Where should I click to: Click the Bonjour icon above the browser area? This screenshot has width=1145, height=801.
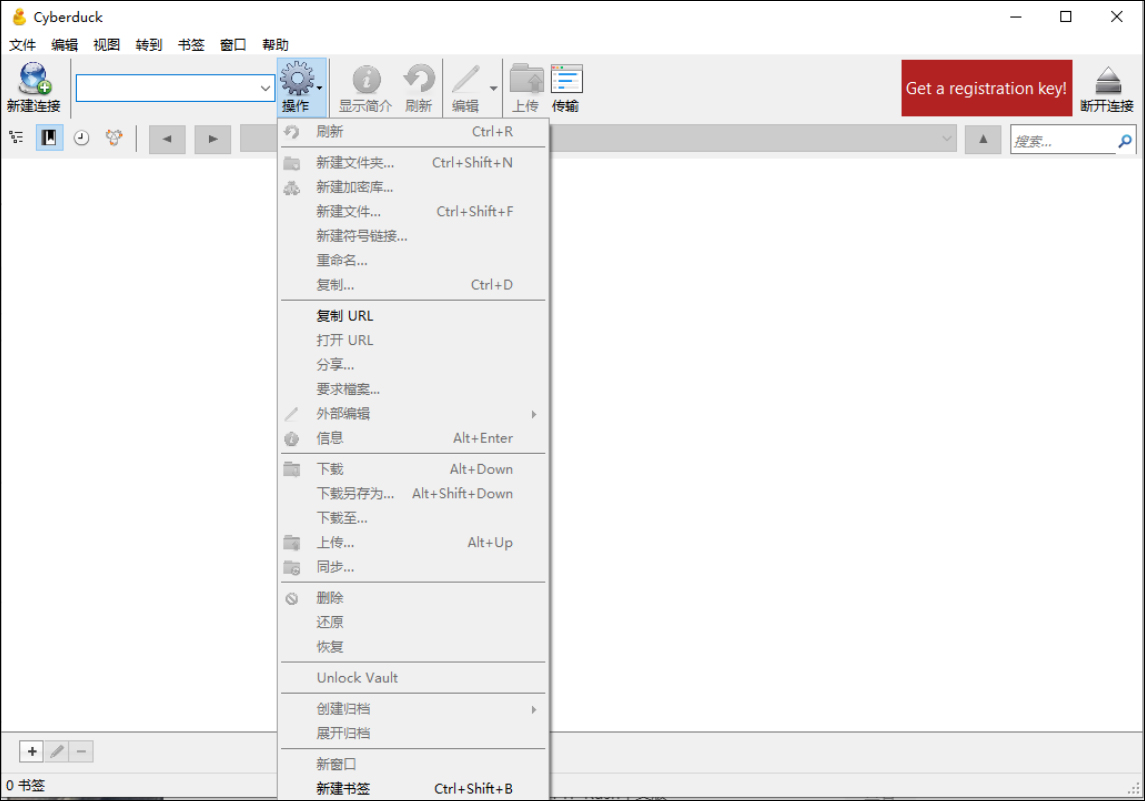113,138
